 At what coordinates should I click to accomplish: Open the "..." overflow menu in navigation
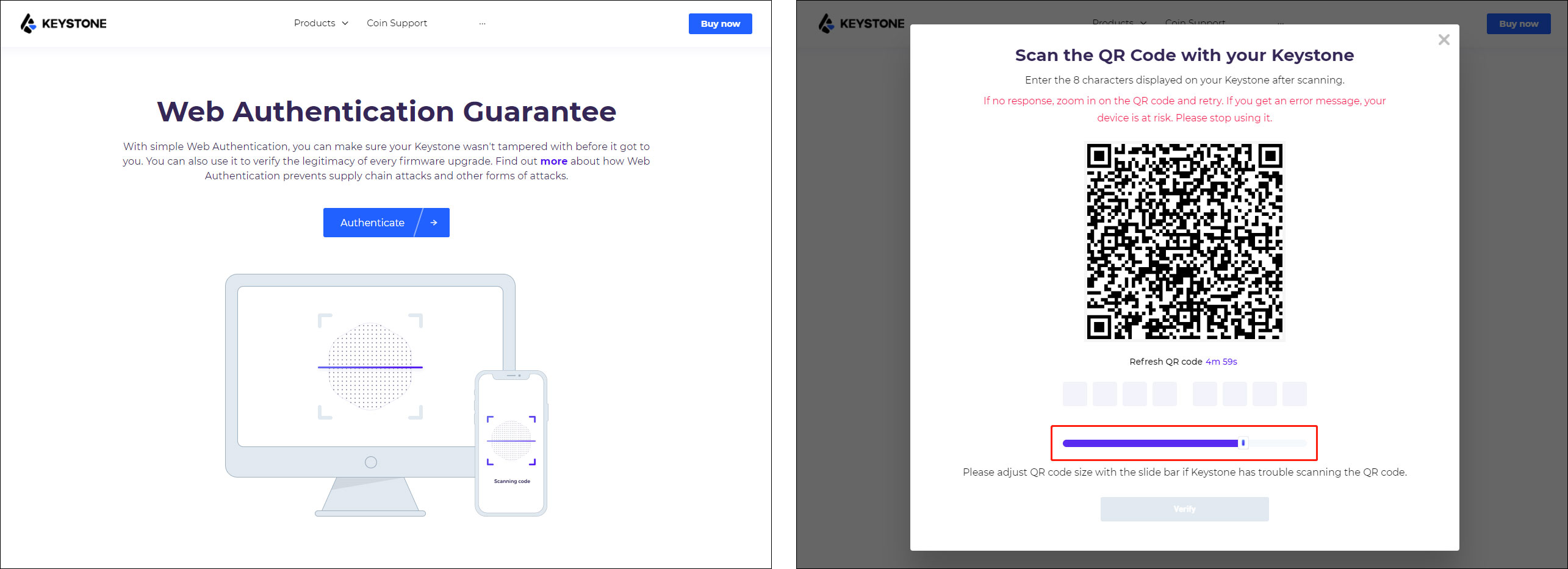[483, 23]
